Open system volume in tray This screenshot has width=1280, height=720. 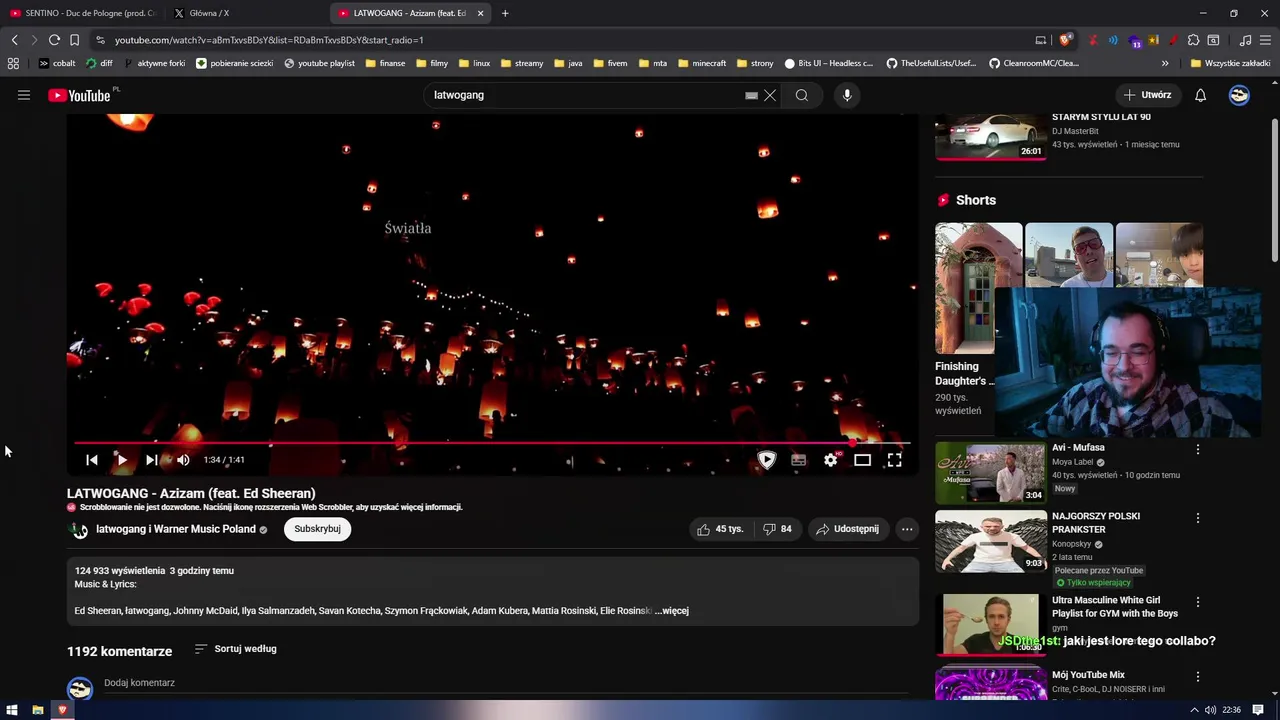coord(1210,710)
